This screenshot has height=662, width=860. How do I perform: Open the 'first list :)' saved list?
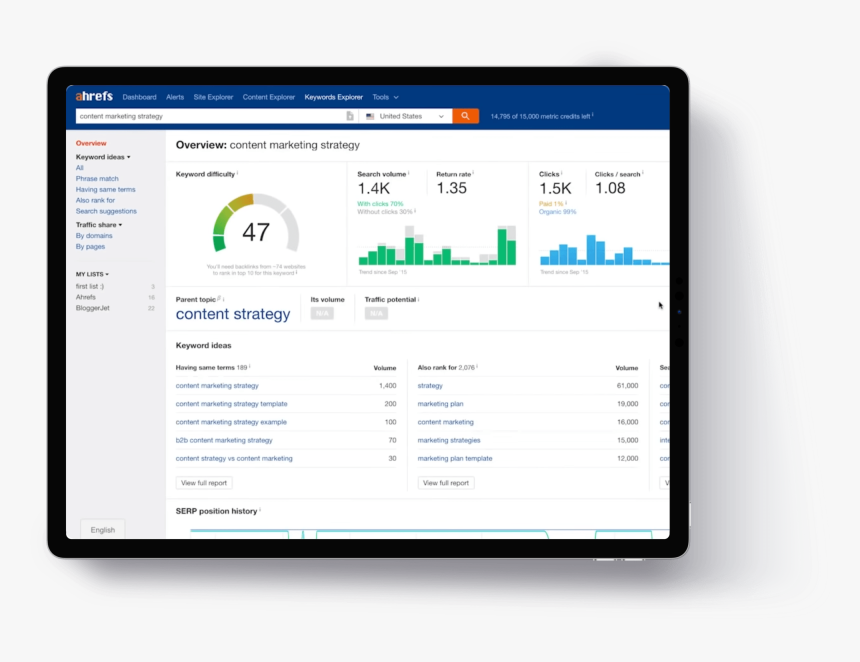coord(90,286)
